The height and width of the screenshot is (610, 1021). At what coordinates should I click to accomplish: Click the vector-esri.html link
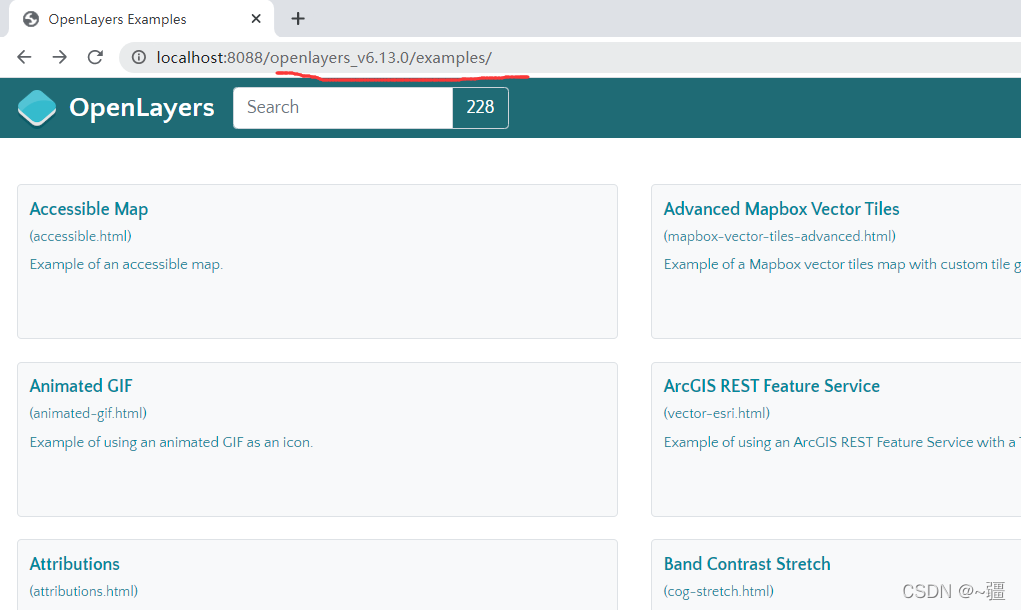tap(717, 413)
